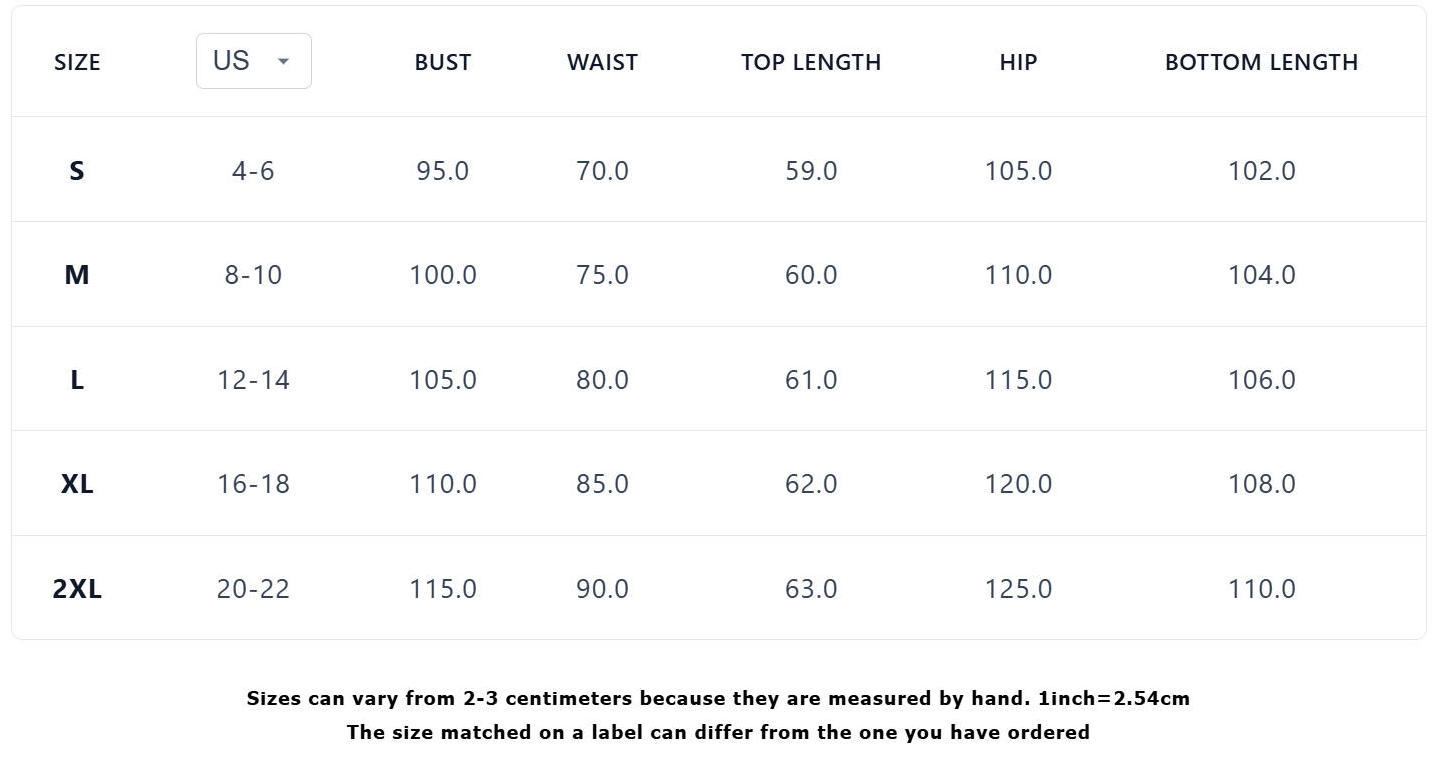The width and height of the screenshot is (1435, 761).
Task: Click the 4-6 US size cell
Action: [253, 171]
